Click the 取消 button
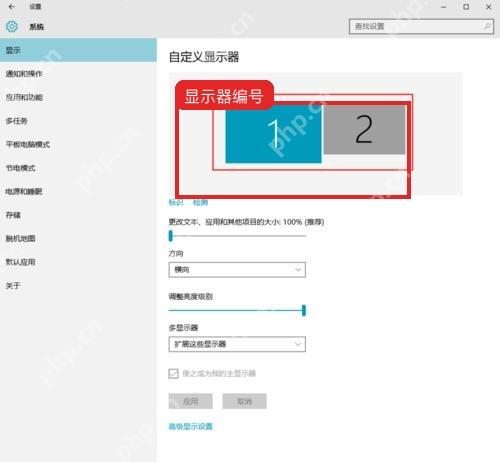The height and width of the screenshot is (462, 500). click(x=245, y=401)
